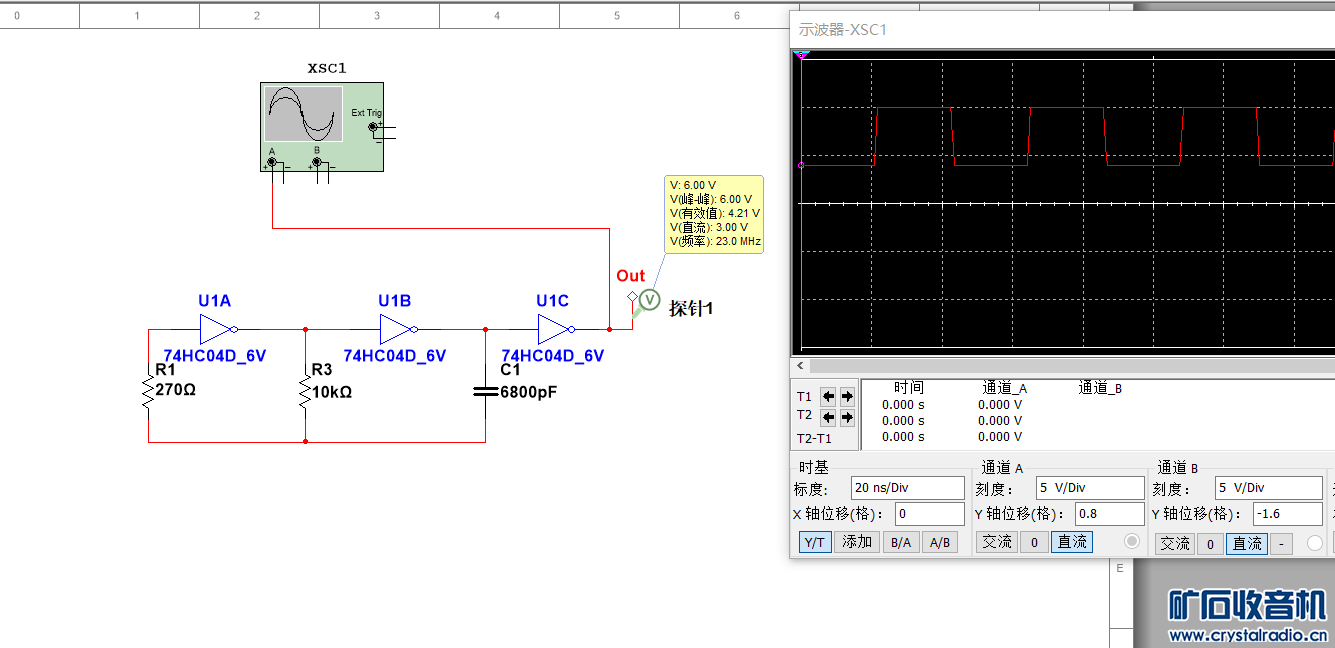Move cursor T2 left with arrow
The width and height of the screenshot is (1335, 648).
[828, 417]
